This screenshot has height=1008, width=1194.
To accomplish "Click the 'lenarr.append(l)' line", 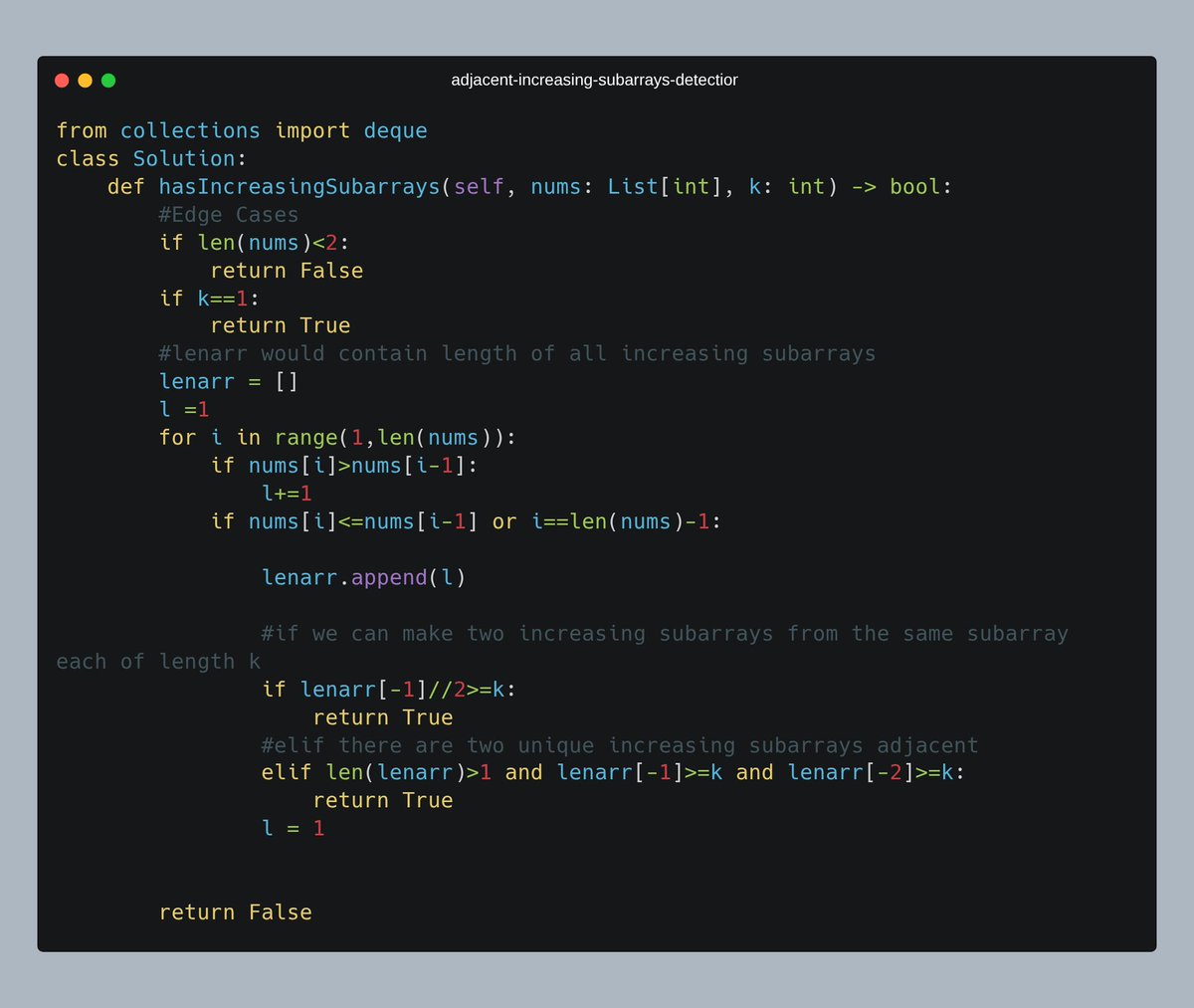I will pos(364,577).
